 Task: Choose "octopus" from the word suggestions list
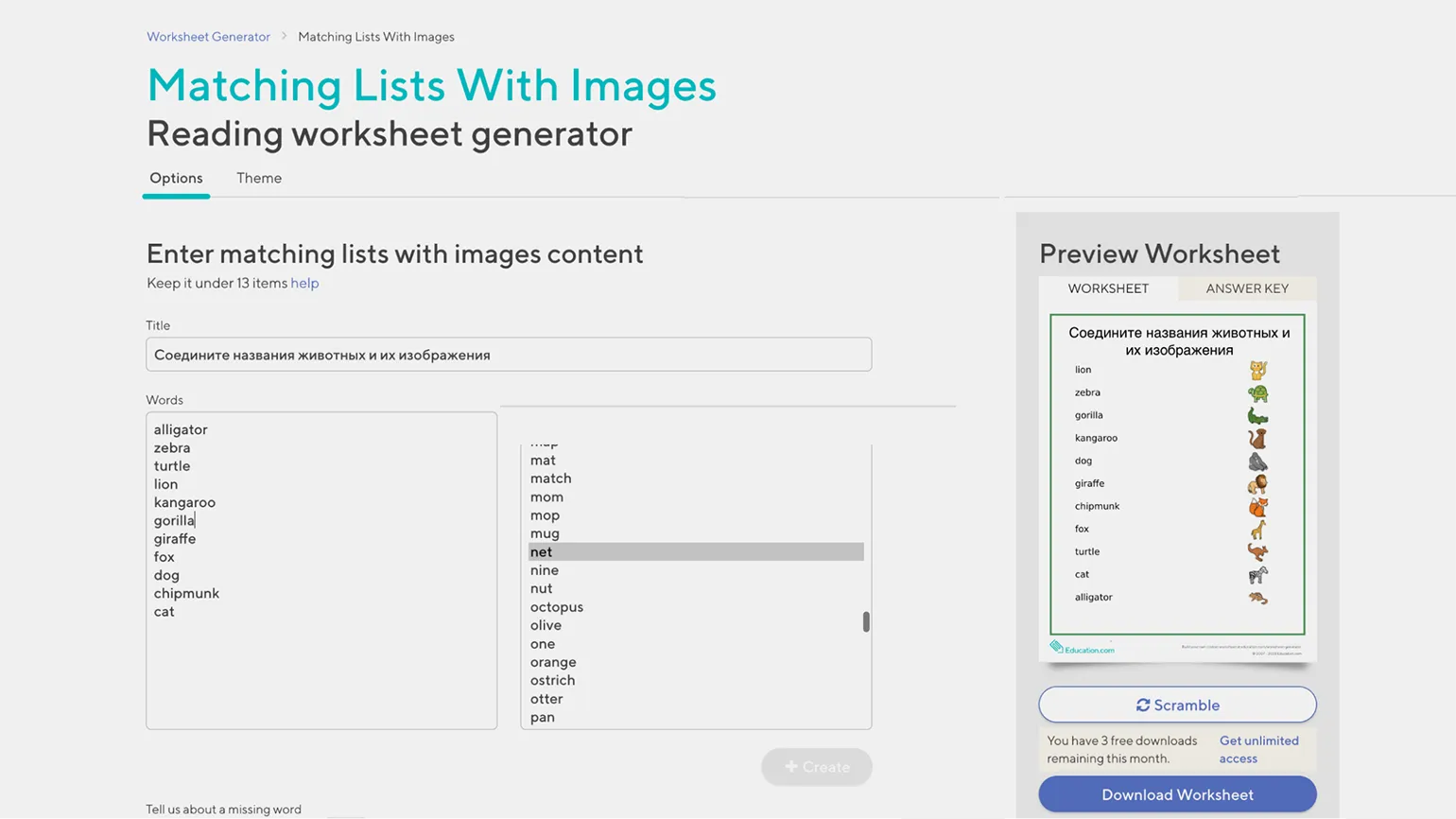[x=557, y=607]
